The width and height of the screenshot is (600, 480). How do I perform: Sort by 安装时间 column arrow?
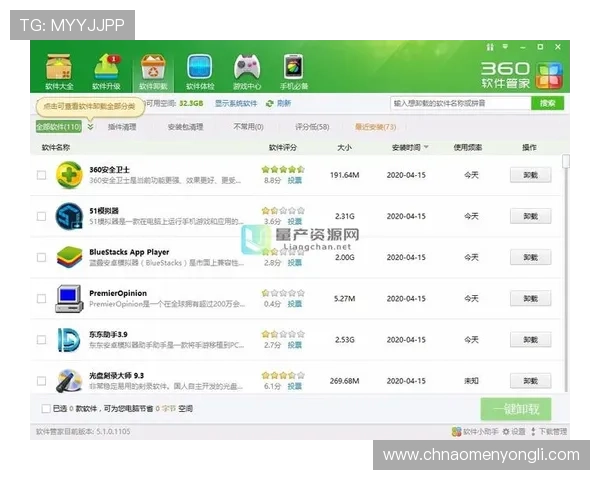(426, 147)
